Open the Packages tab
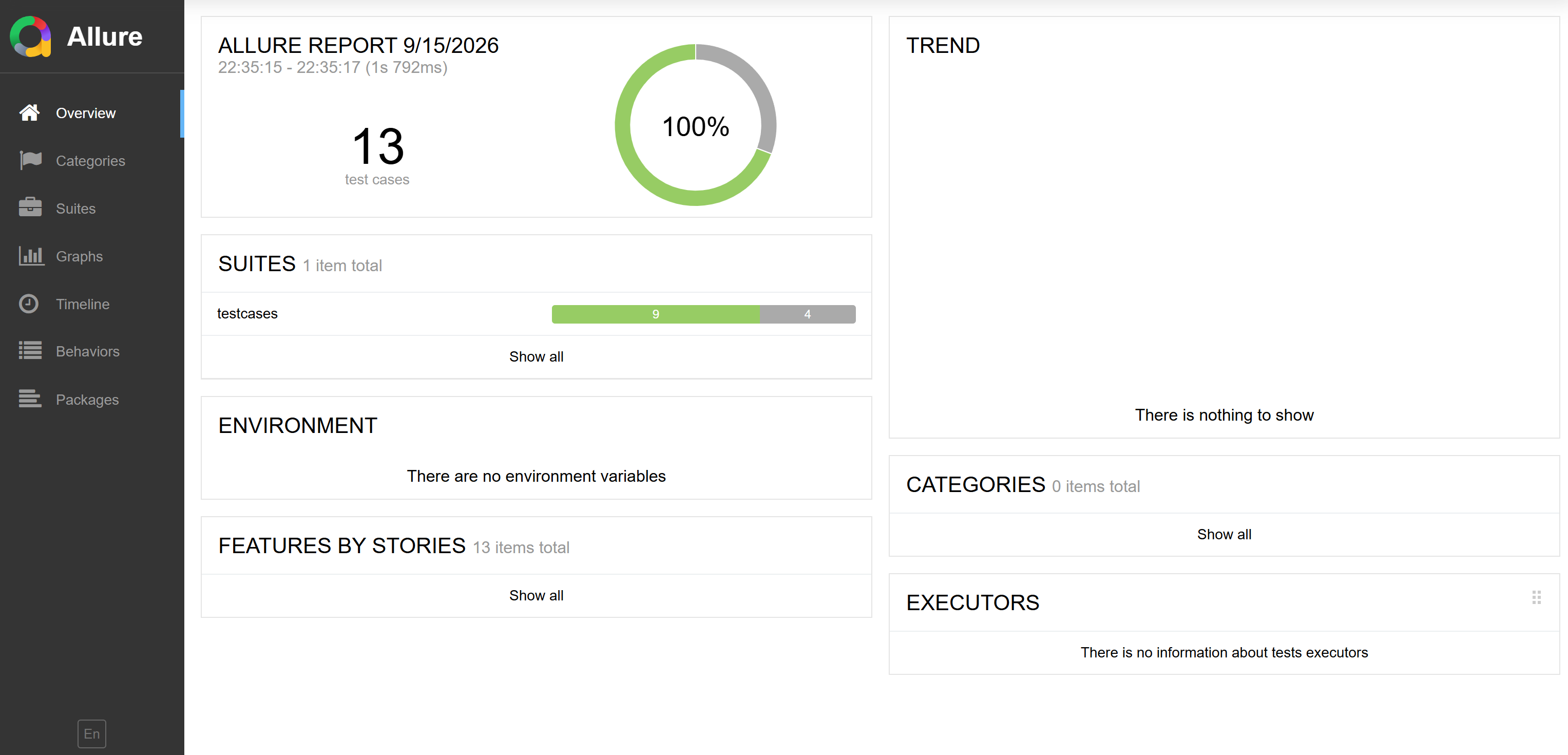Image resolution: width=1568 pixels, height=755 pixels. (92, 400)
